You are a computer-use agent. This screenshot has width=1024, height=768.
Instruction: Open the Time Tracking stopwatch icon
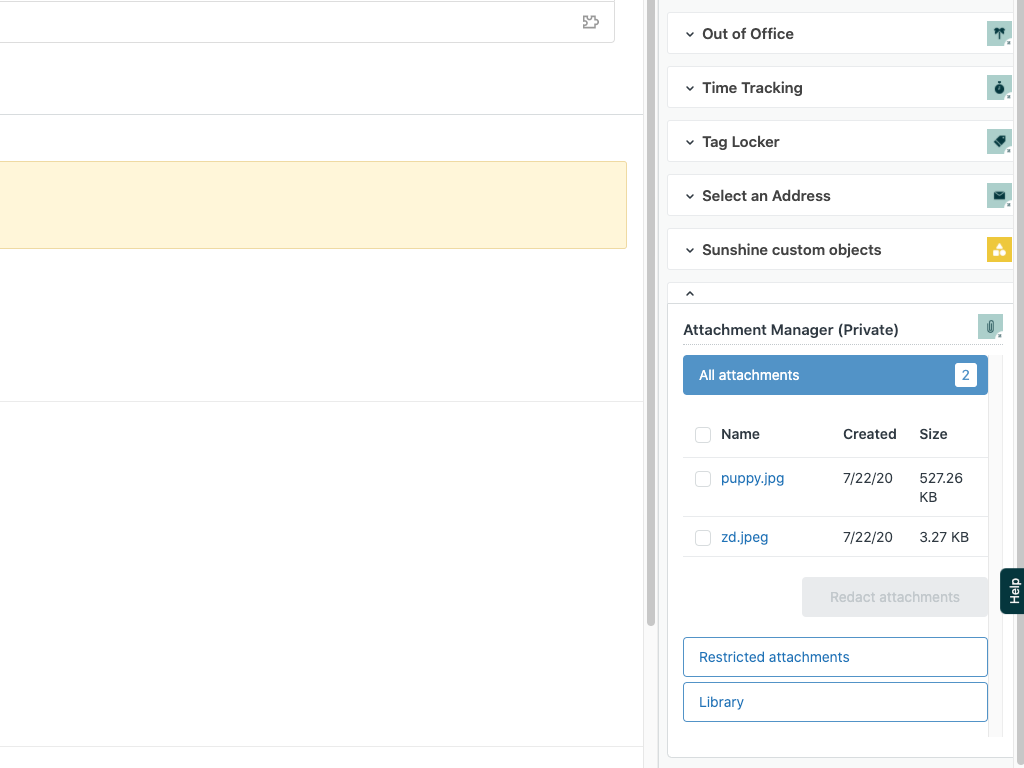(x=999, y=87)
